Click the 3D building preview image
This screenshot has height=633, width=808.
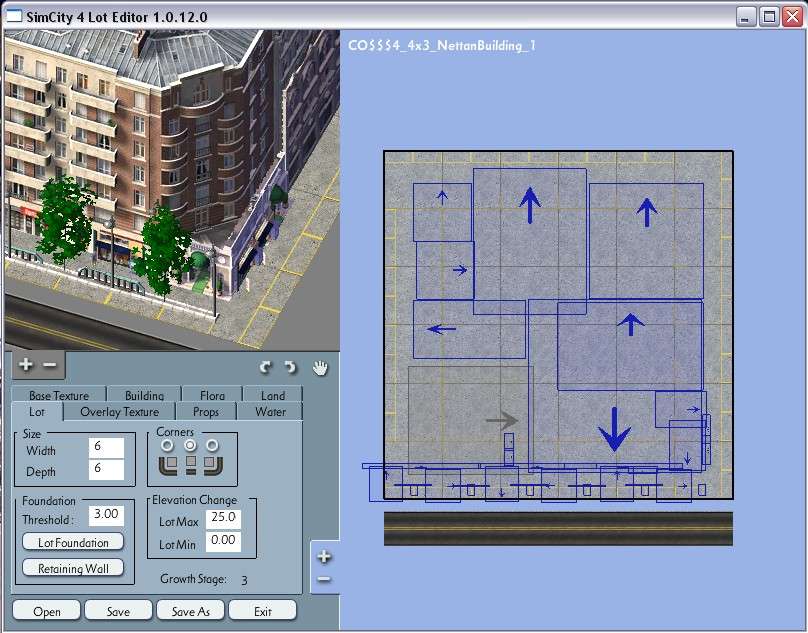(x=172, y=190)
